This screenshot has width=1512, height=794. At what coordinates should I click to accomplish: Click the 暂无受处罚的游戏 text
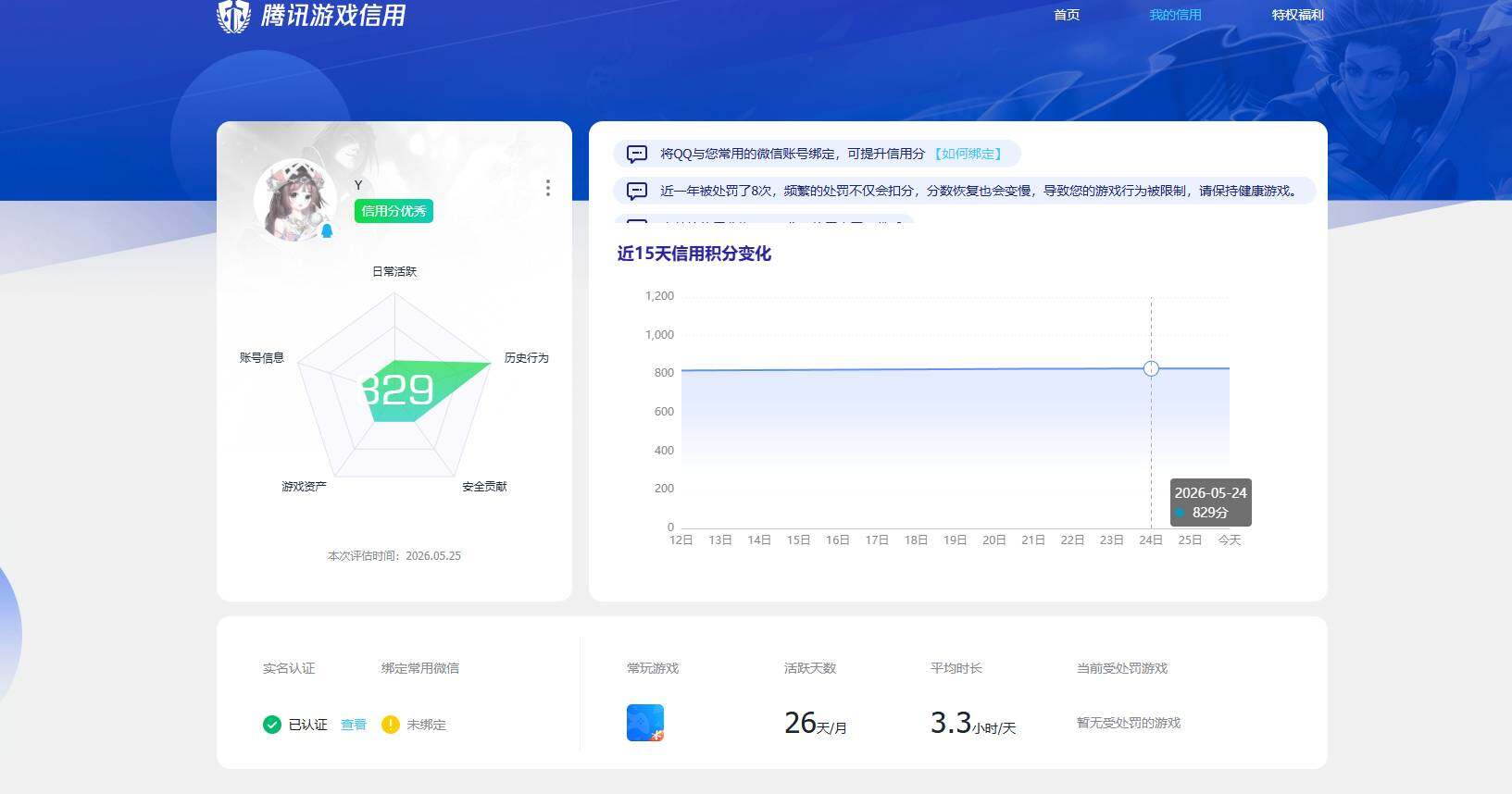pyautogui.click(x=1129, y=723)
